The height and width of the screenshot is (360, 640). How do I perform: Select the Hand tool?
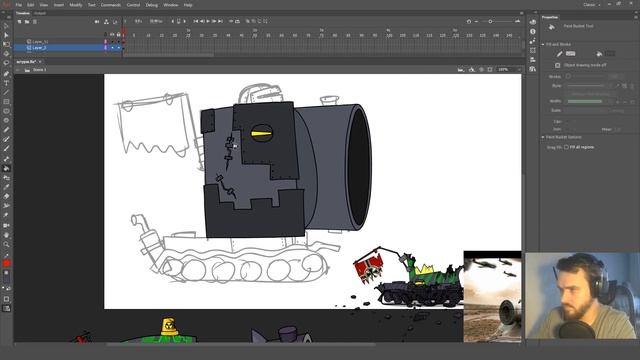point(6,235)
